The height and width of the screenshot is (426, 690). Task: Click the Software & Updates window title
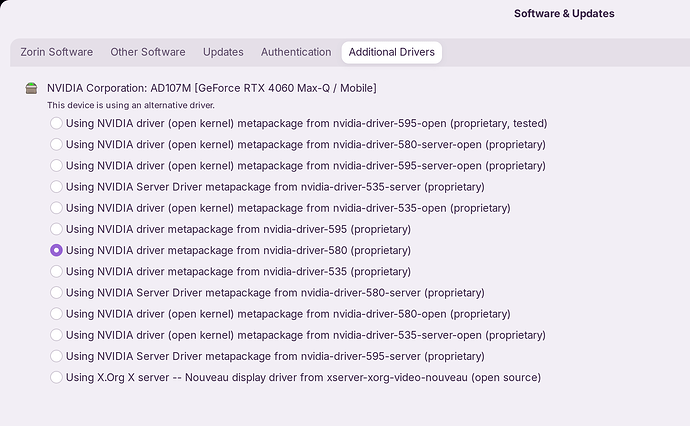[564, 14]
